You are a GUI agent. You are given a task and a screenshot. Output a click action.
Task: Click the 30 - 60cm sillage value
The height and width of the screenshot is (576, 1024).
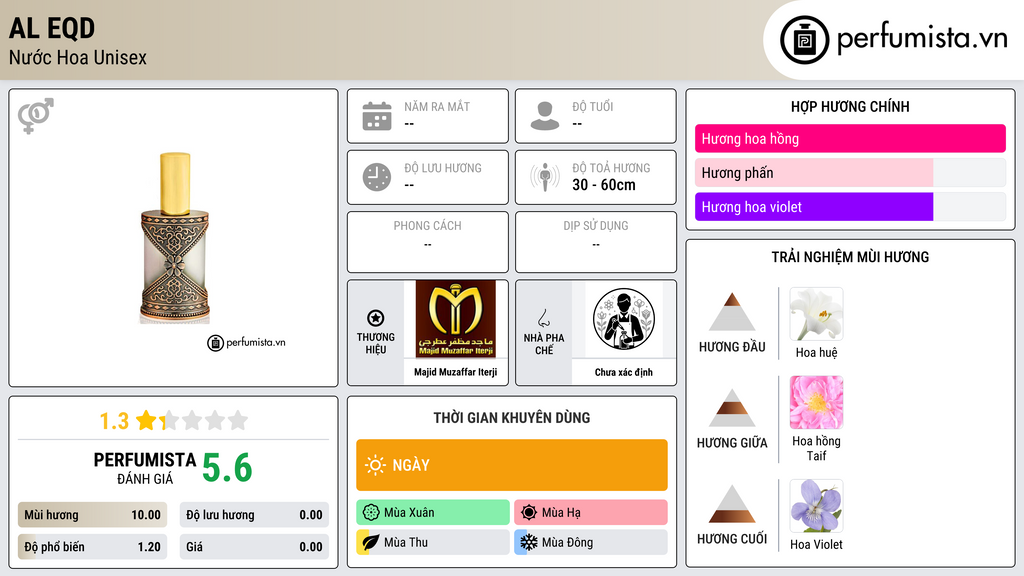click(x=604, y=185)
